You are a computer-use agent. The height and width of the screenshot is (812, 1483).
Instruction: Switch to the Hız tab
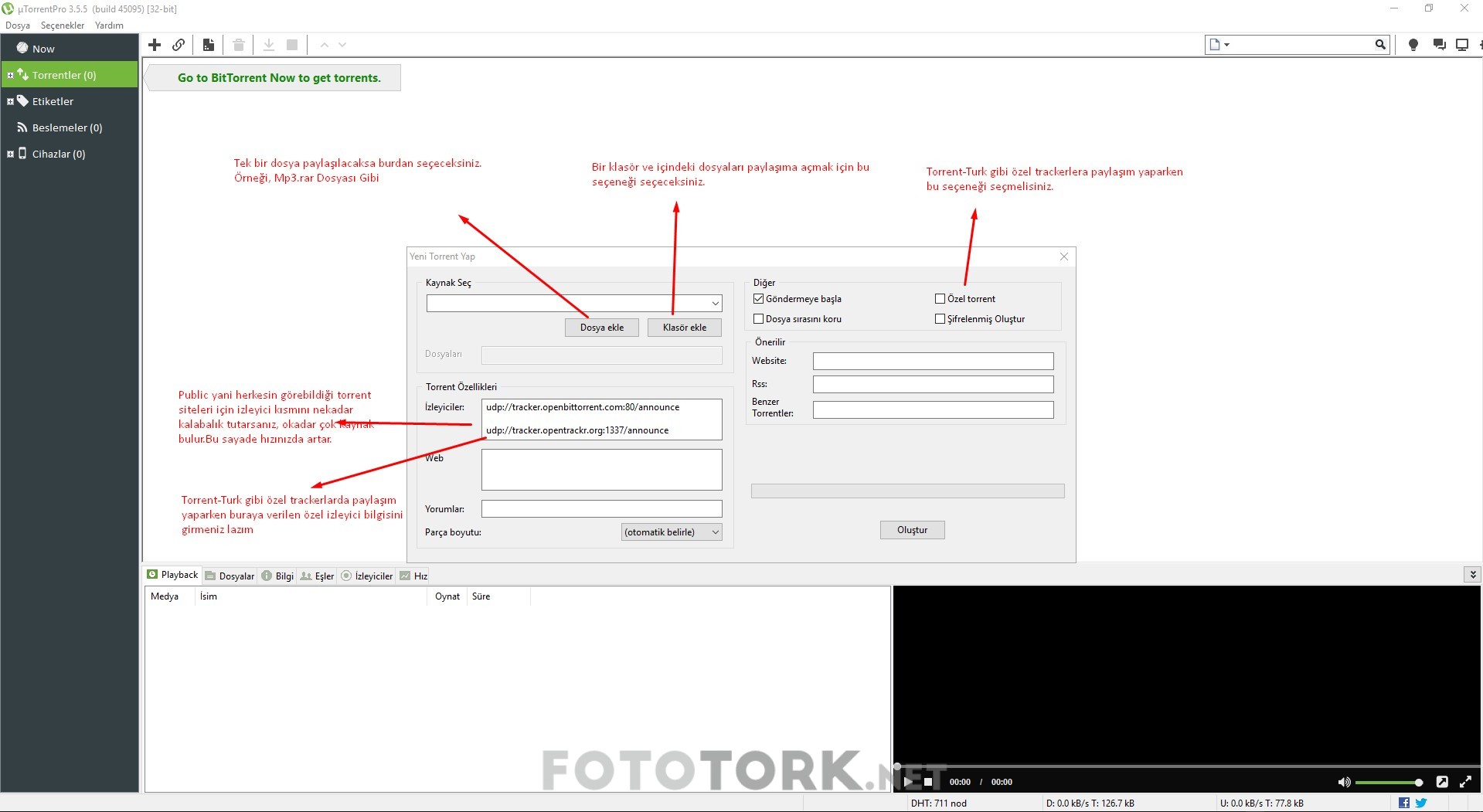tap(413, 576)
